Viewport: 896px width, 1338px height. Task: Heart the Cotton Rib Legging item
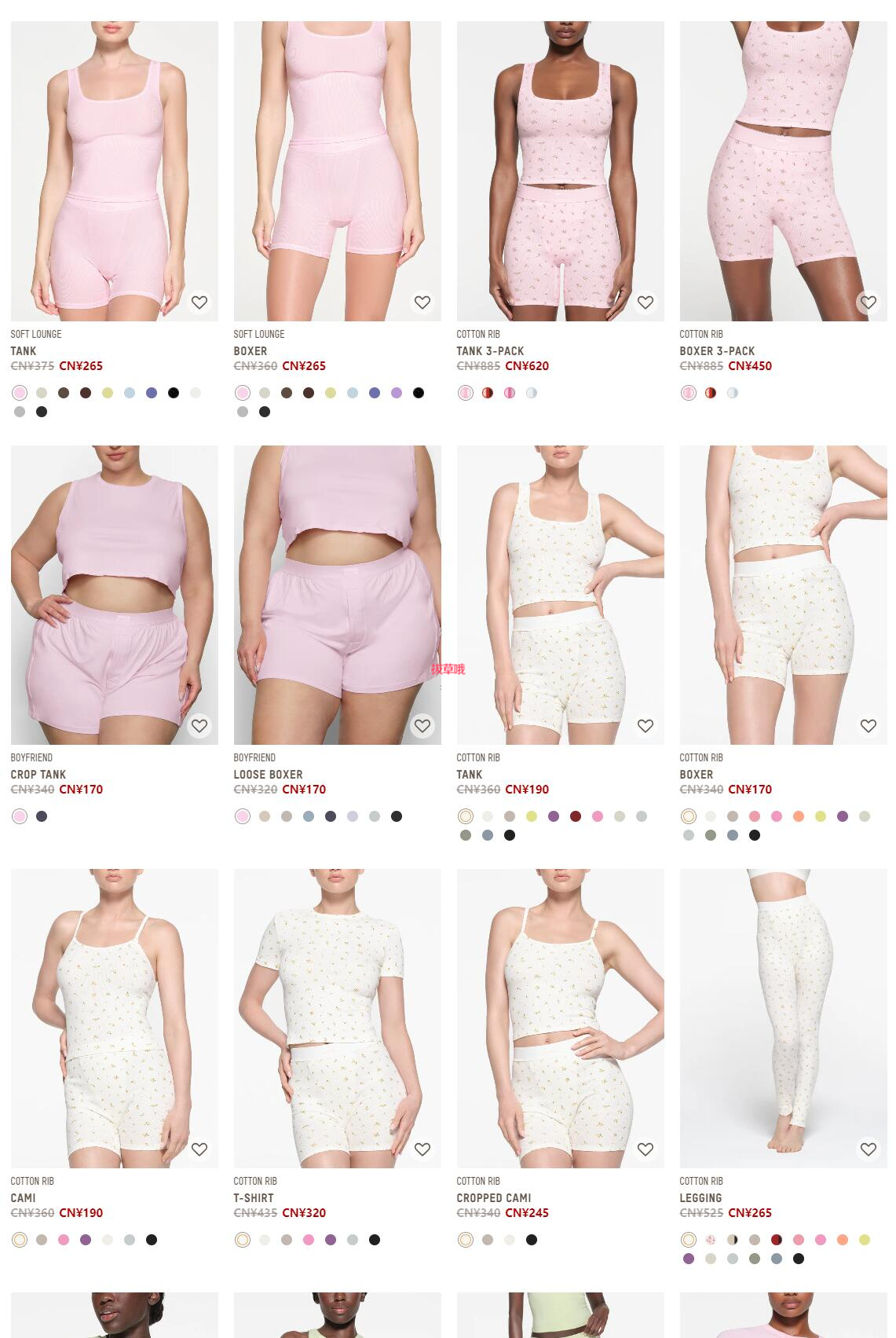pos(869,1149)
